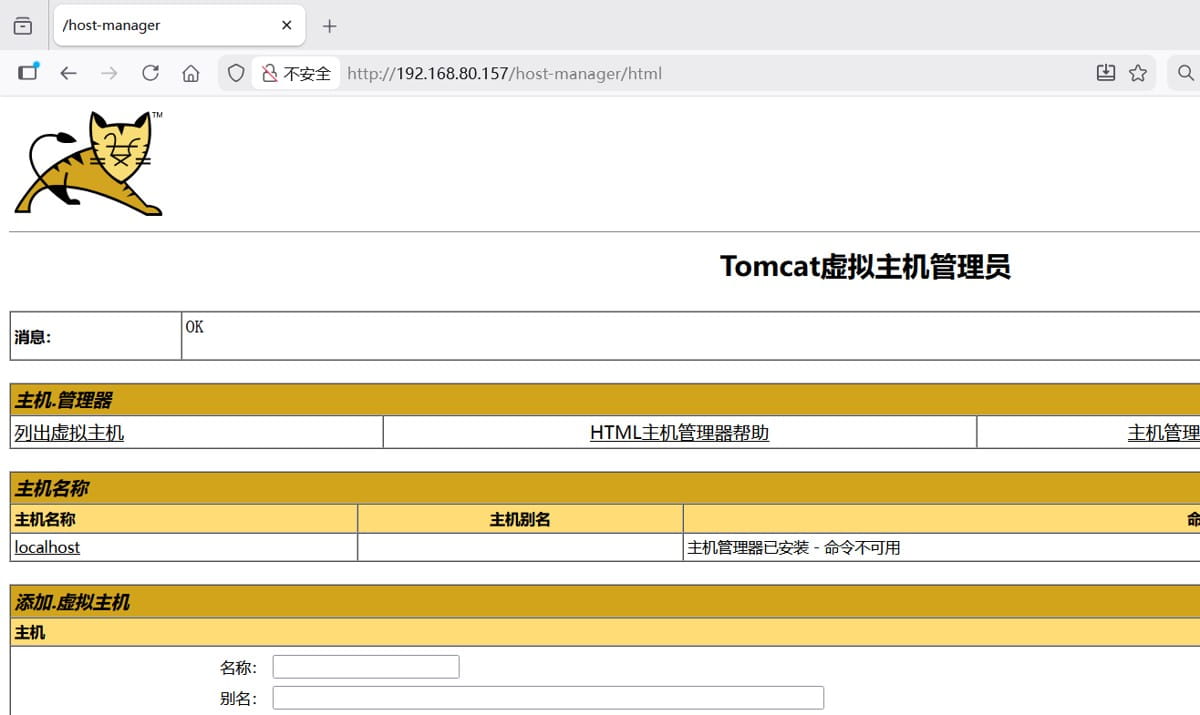This screenshot has width=1200, height=715.
Task: Click into the 别名 input field
Action: 548,698
